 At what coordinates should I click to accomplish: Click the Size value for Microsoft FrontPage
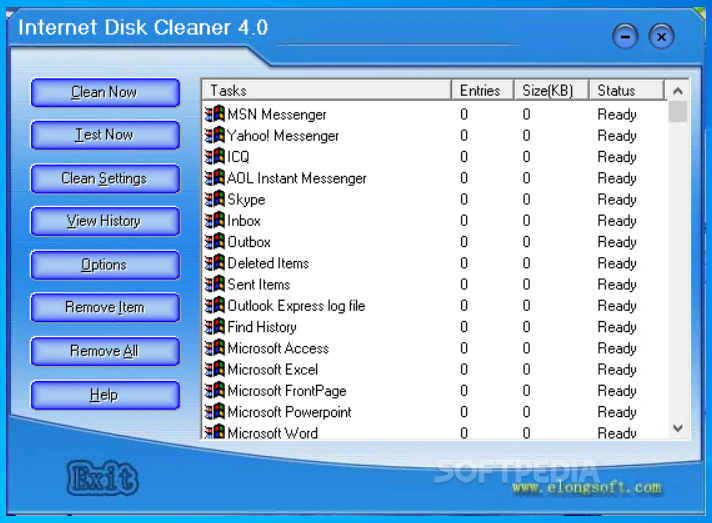(x=526, y=391)
